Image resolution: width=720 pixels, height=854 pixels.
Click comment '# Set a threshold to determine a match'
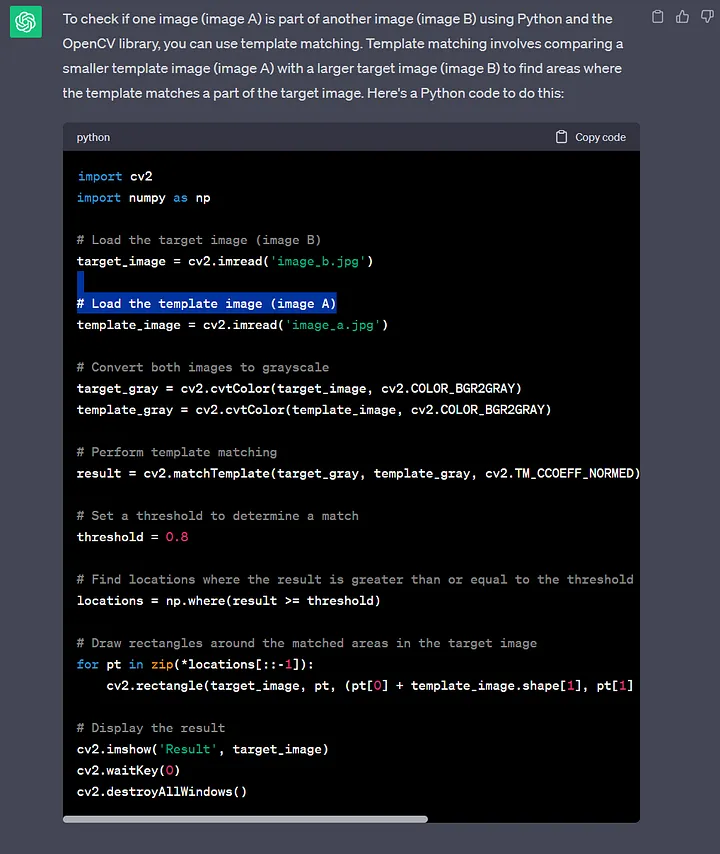(x=218, y=516)
